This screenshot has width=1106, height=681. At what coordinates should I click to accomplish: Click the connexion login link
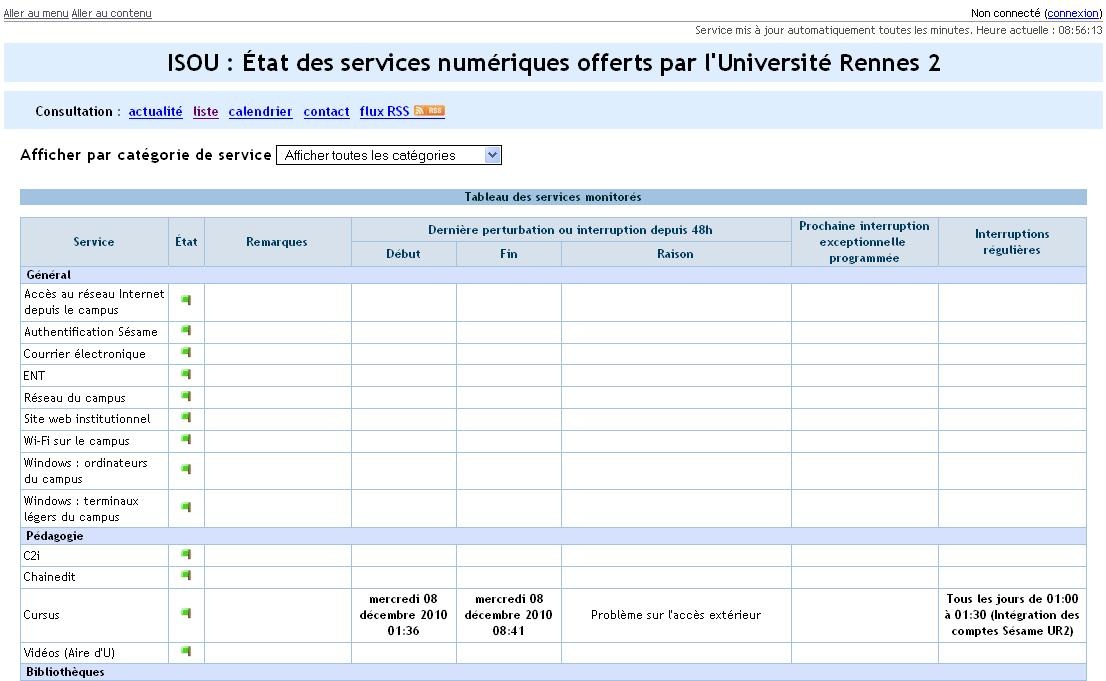pos(1072,13)
